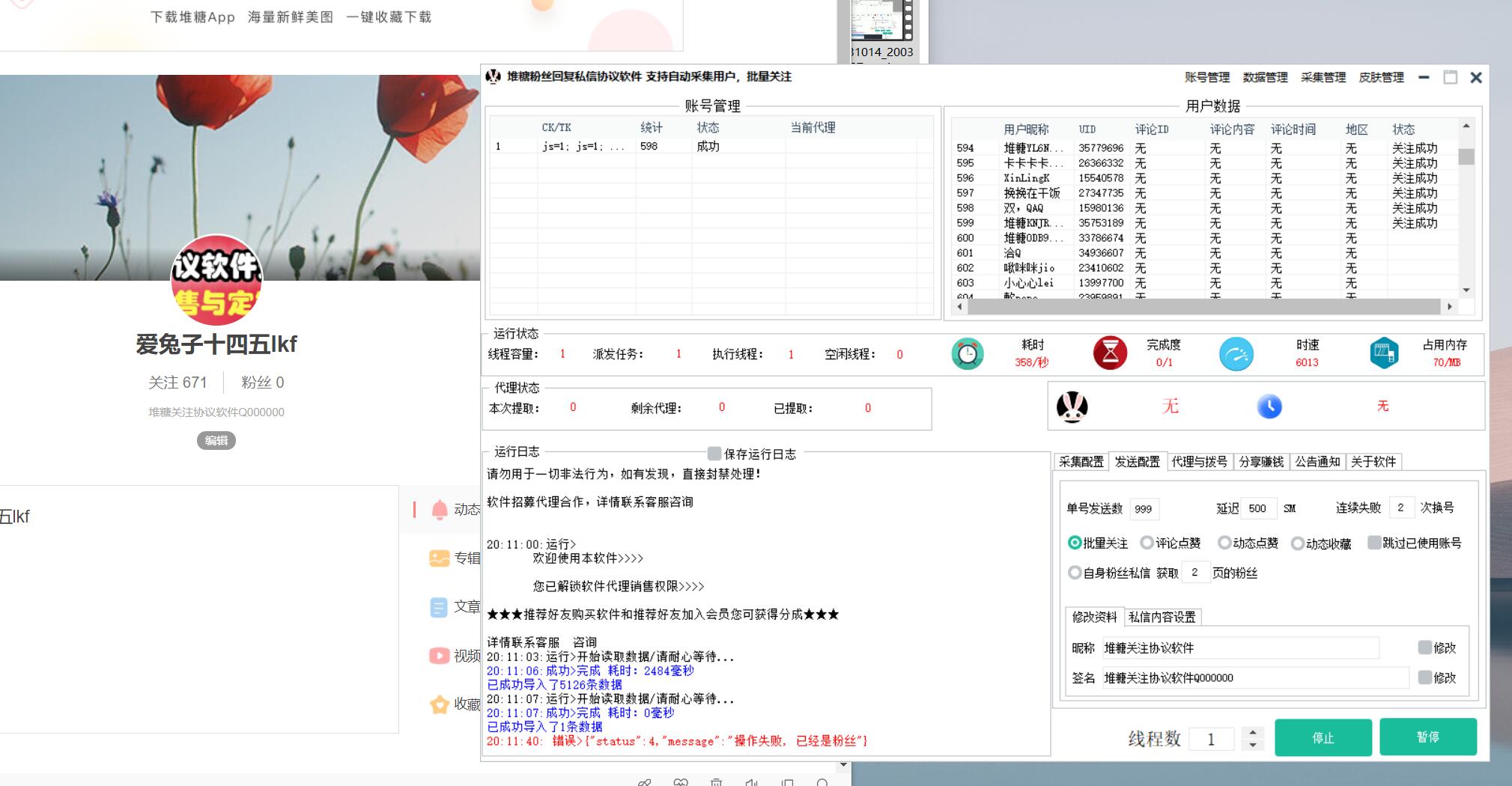Click the green alarm clock 耗时 icon

(x=967, y=354)
